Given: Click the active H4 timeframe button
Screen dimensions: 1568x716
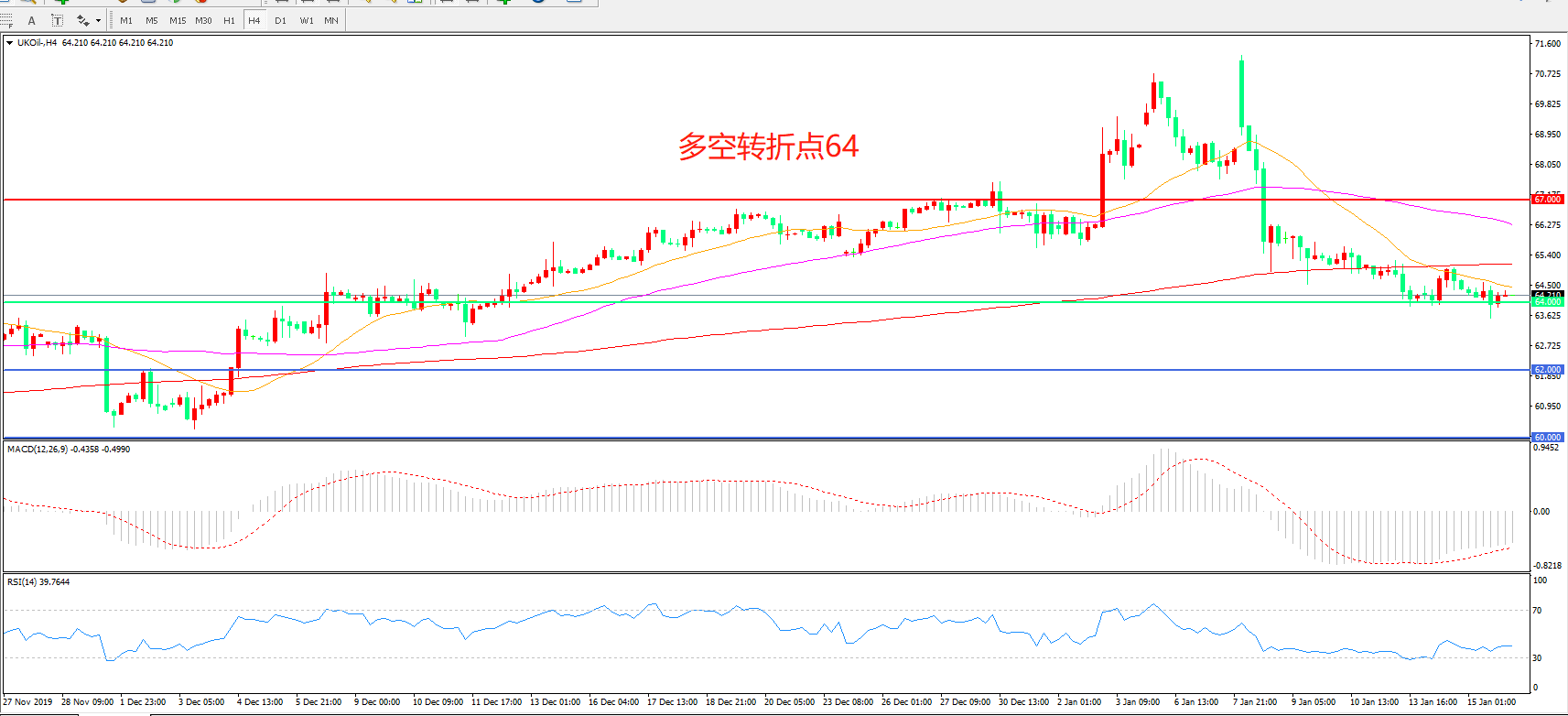Looking at the screenshot, I should [254, 20].
